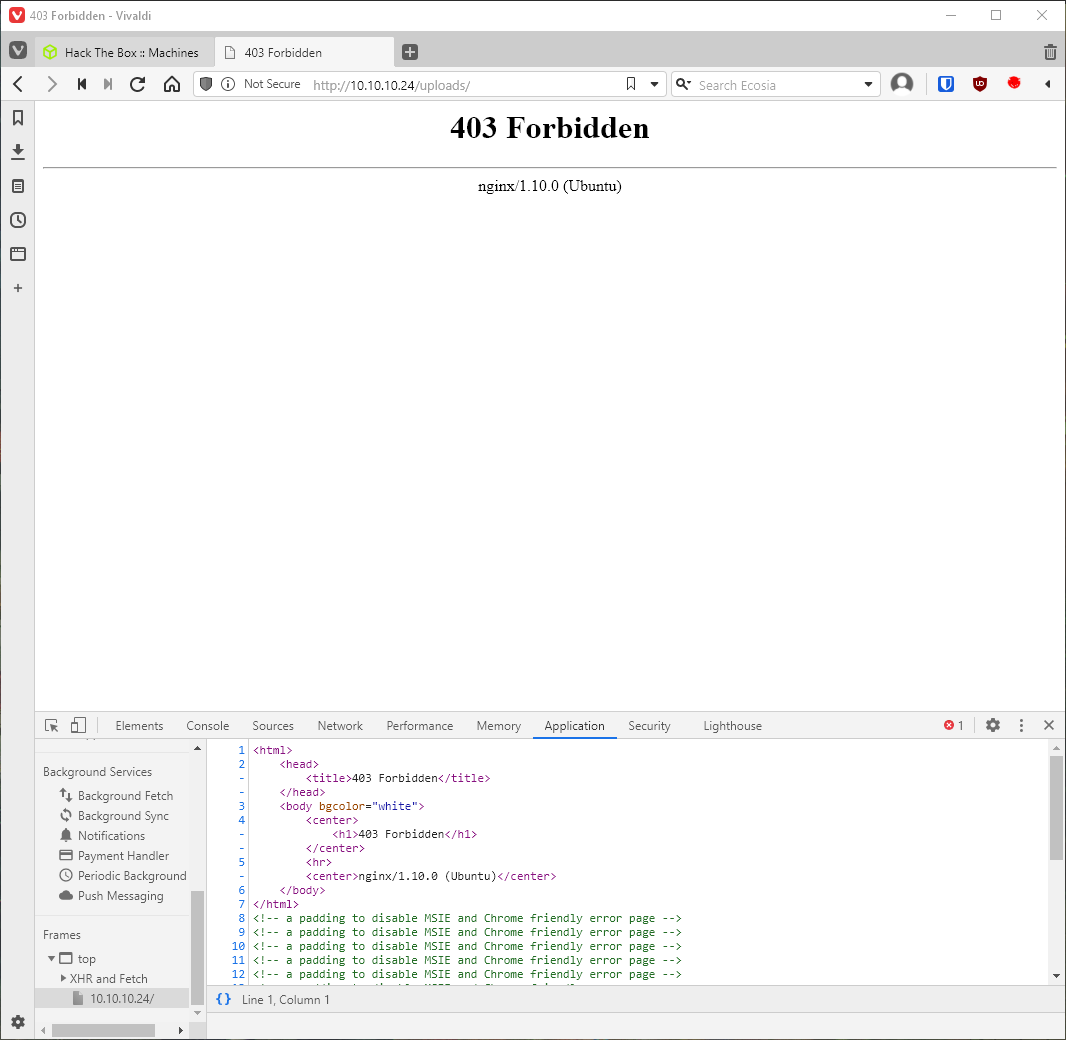Expand XHR and Fetch node
1066x1040 pixels.
pyautogui.click(x=63, y=978)
